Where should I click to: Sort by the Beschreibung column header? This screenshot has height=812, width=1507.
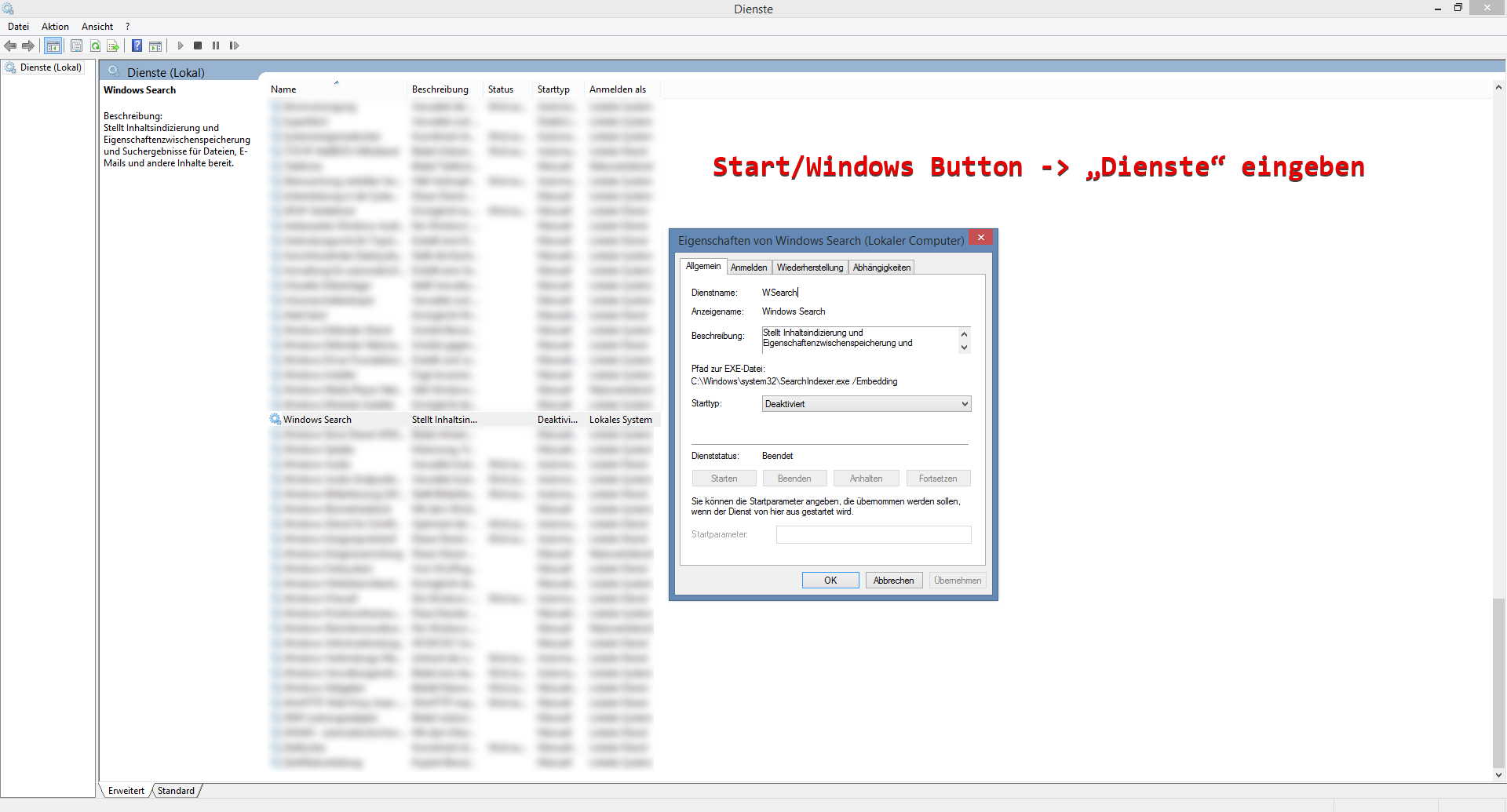pos(445,89)
